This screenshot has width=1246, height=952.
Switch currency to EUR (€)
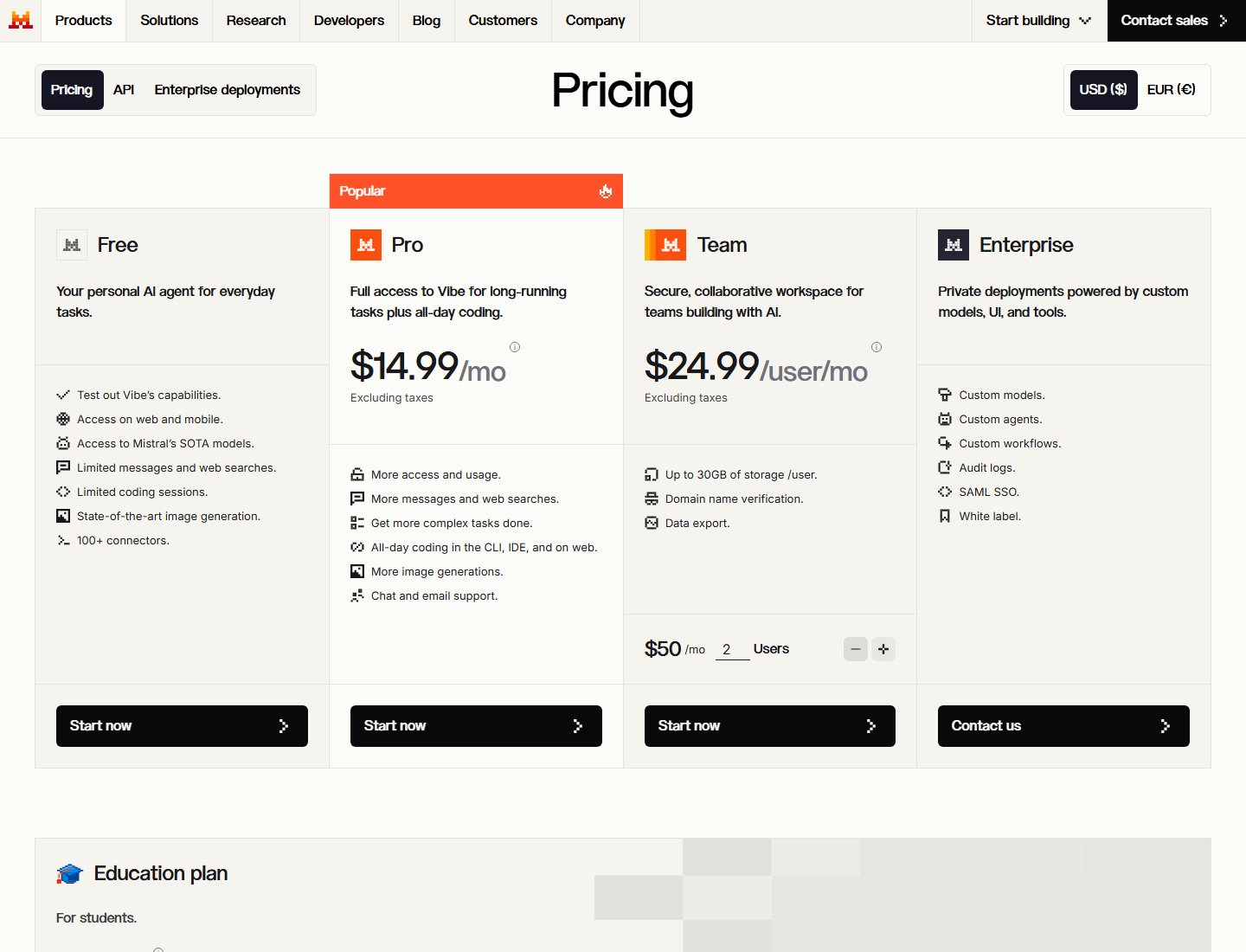1172,90
